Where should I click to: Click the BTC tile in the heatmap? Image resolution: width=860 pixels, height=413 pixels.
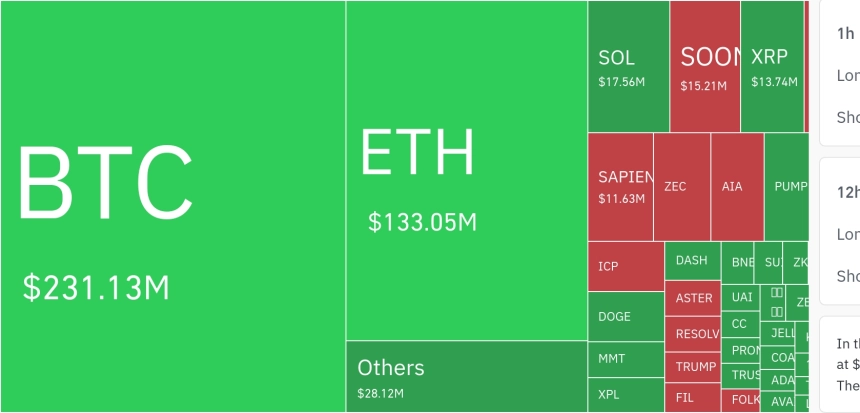pyautogui.click(x=172, y=206)
